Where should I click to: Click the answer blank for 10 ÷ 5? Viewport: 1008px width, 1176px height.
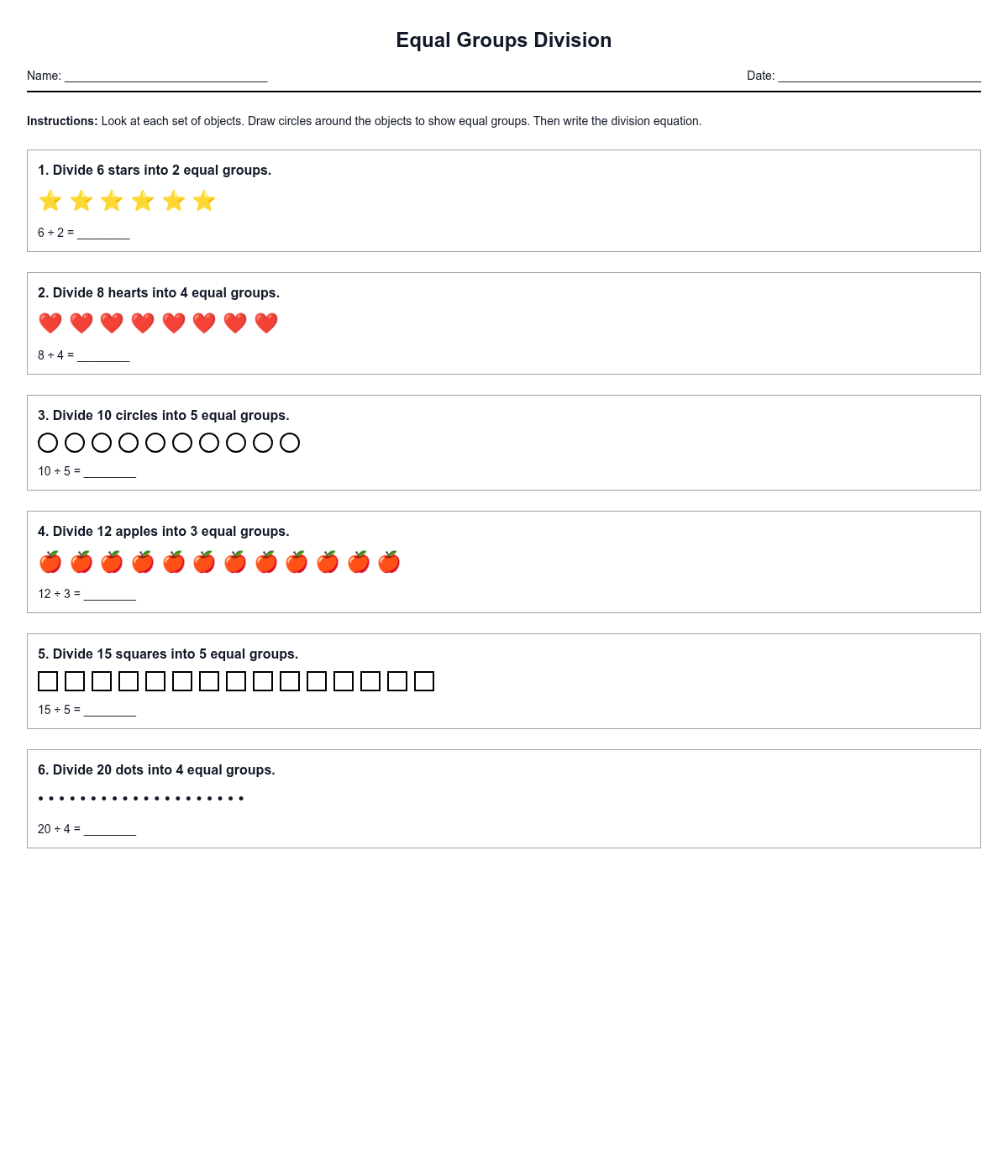110,471
